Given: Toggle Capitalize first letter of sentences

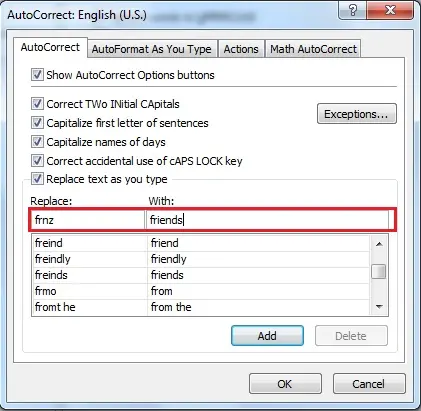Looking at the screenshot, I should click(37, 123).
